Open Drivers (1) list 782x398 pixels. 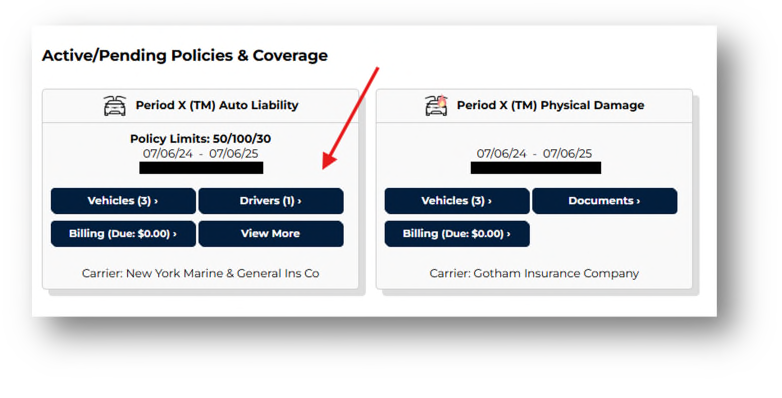(x=271, y=201)
